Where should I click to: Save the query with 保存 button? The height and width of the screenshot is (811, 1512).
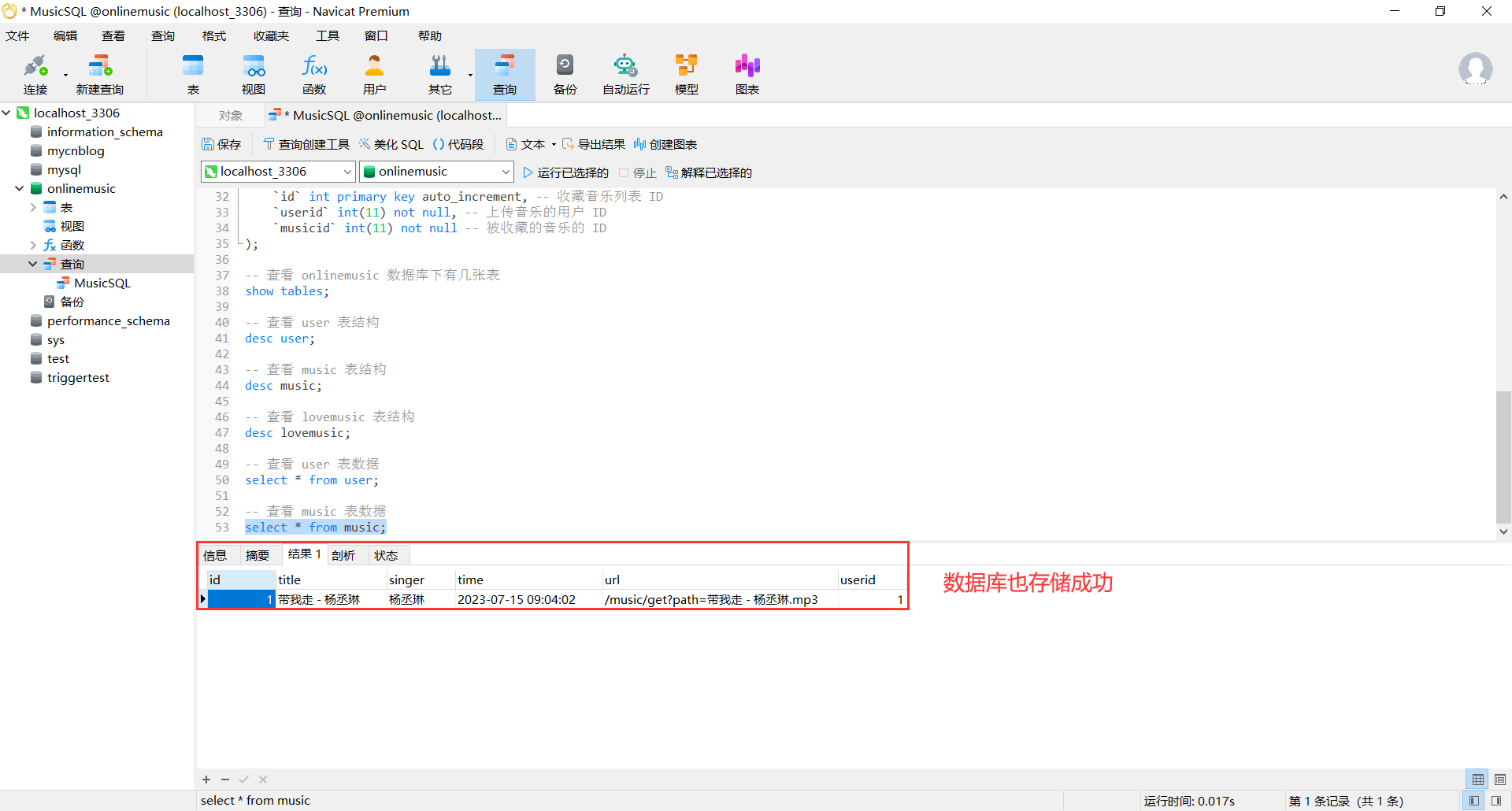coord(221,144)
